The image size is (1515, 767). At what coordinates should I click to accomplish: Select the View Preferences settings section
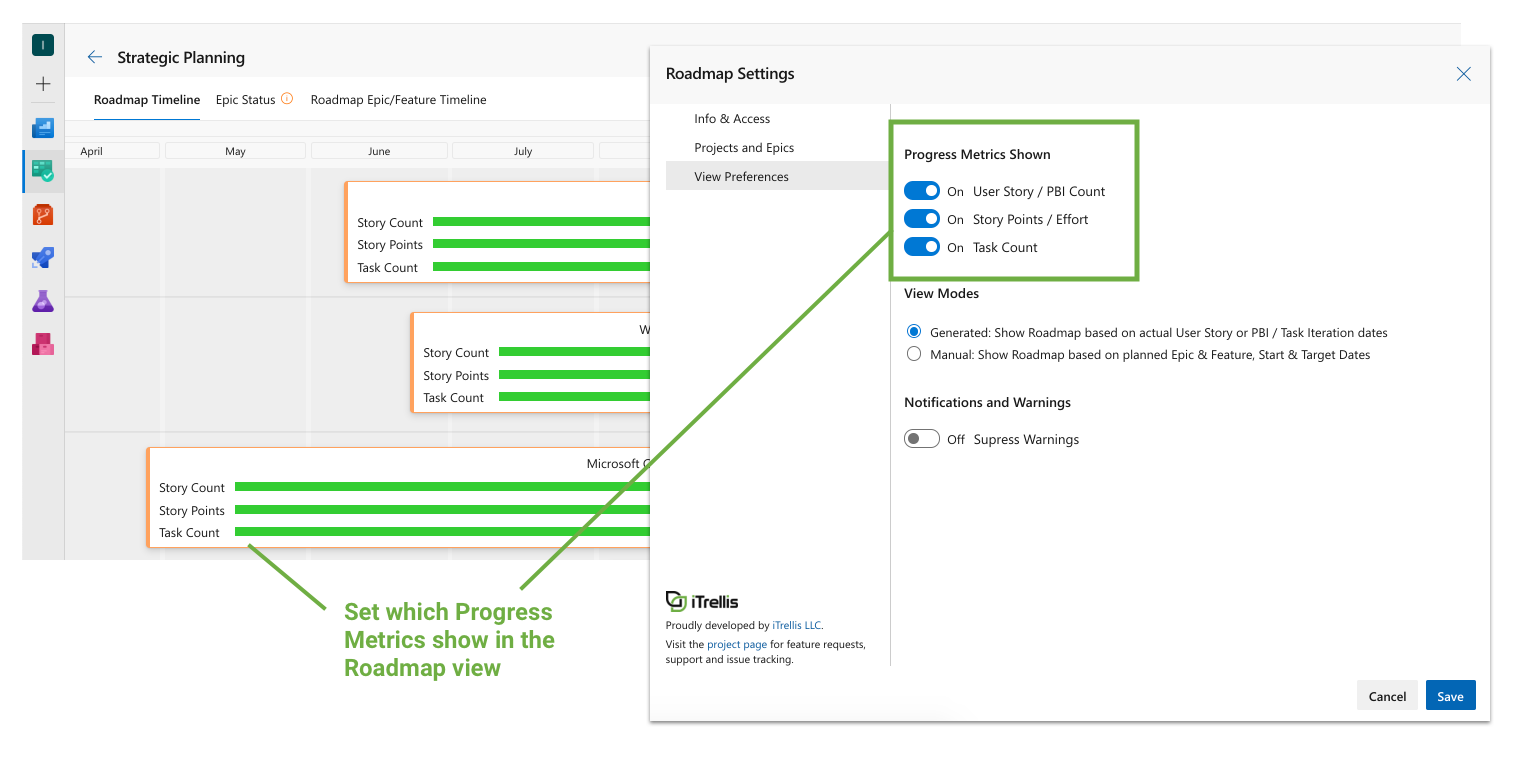777,176
